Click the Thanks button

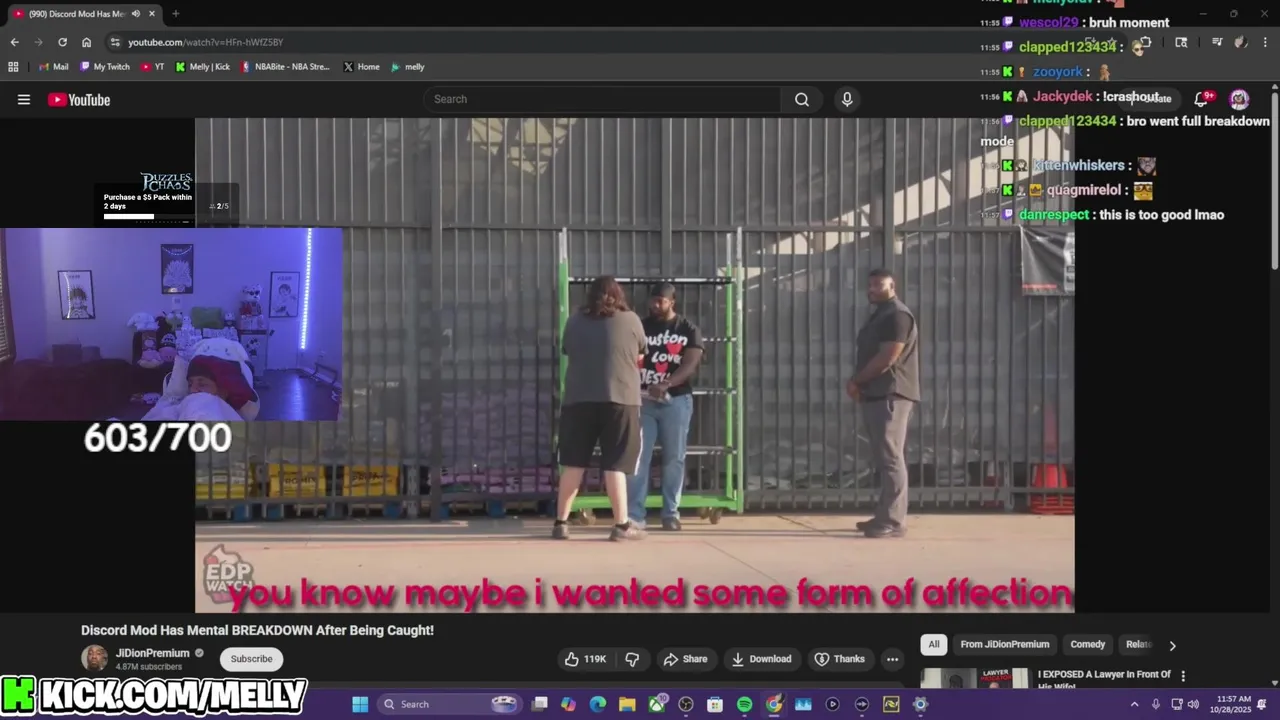tap(839, 659)
